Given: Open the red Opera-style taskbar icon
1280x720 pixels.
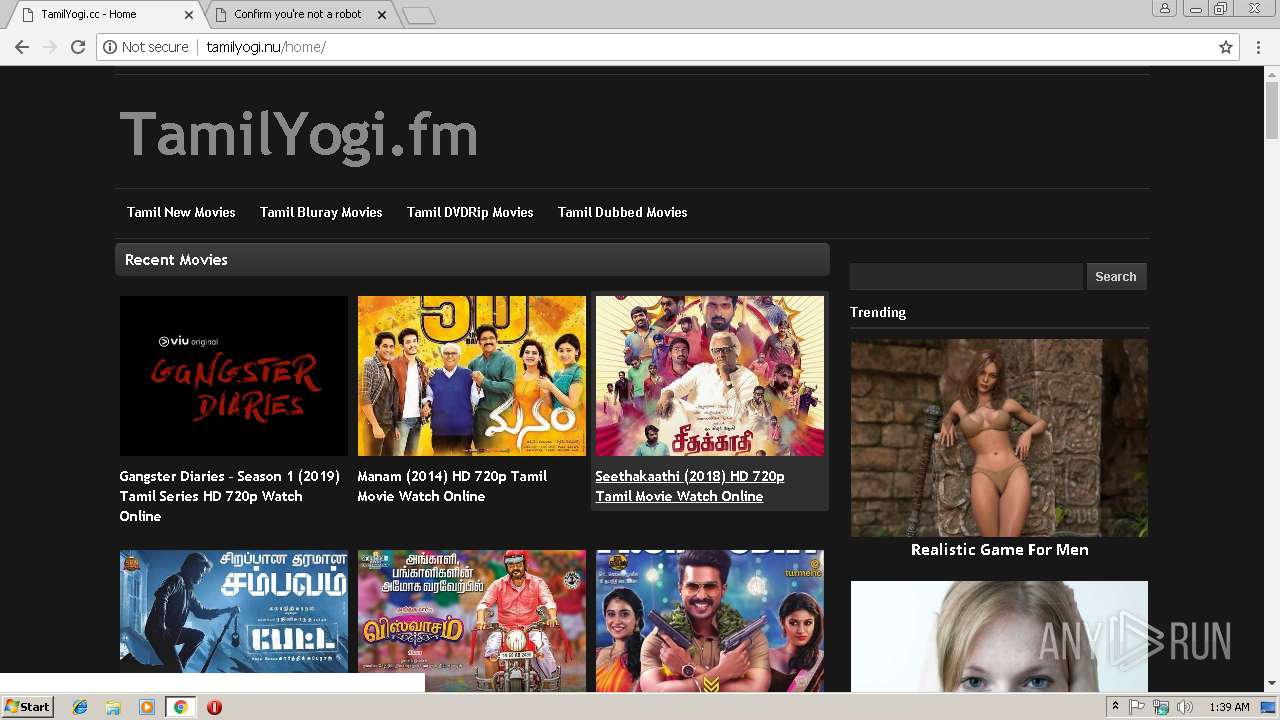Looking at the screenshot, I should click(x=214, y=707).
